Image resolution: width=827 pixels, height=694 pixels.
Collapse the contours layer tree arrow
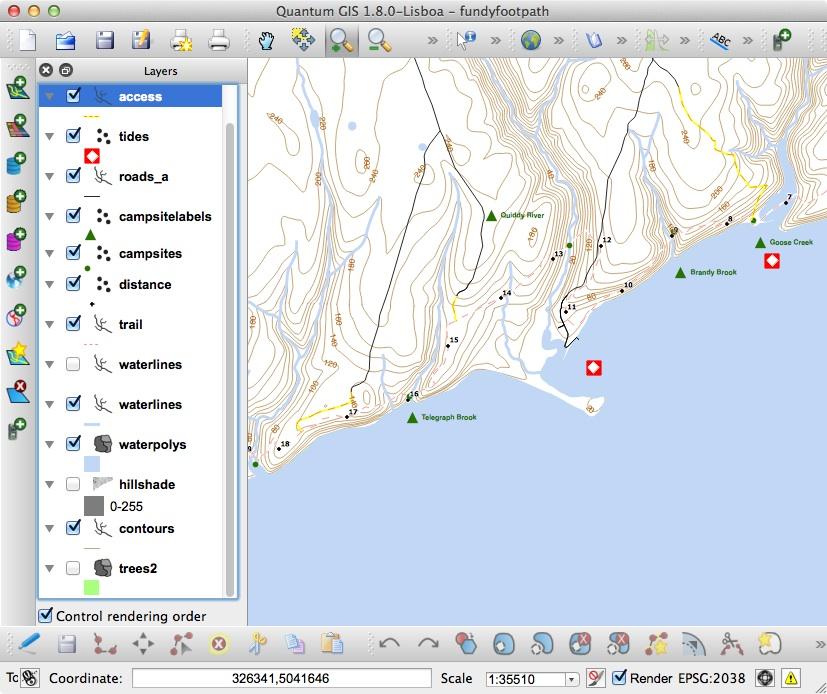[x=48, y=528]
